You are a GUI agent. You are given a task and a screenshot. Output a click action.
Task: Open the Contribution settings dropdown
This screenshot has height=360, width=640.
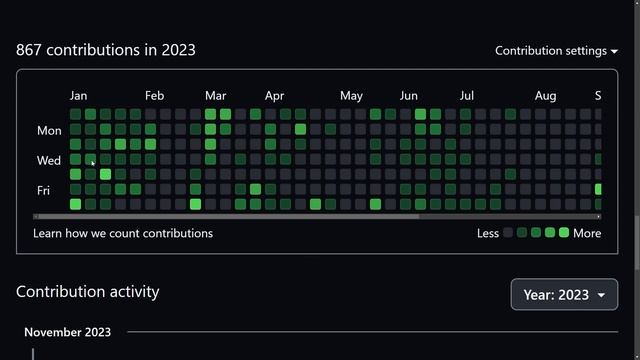click(556, 51)
